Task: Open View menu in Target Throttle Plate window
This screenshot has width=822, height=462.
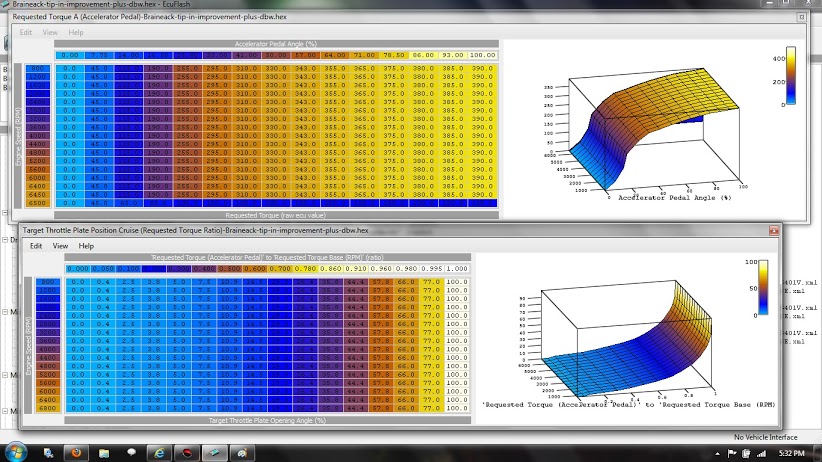Action: [60, 245]
